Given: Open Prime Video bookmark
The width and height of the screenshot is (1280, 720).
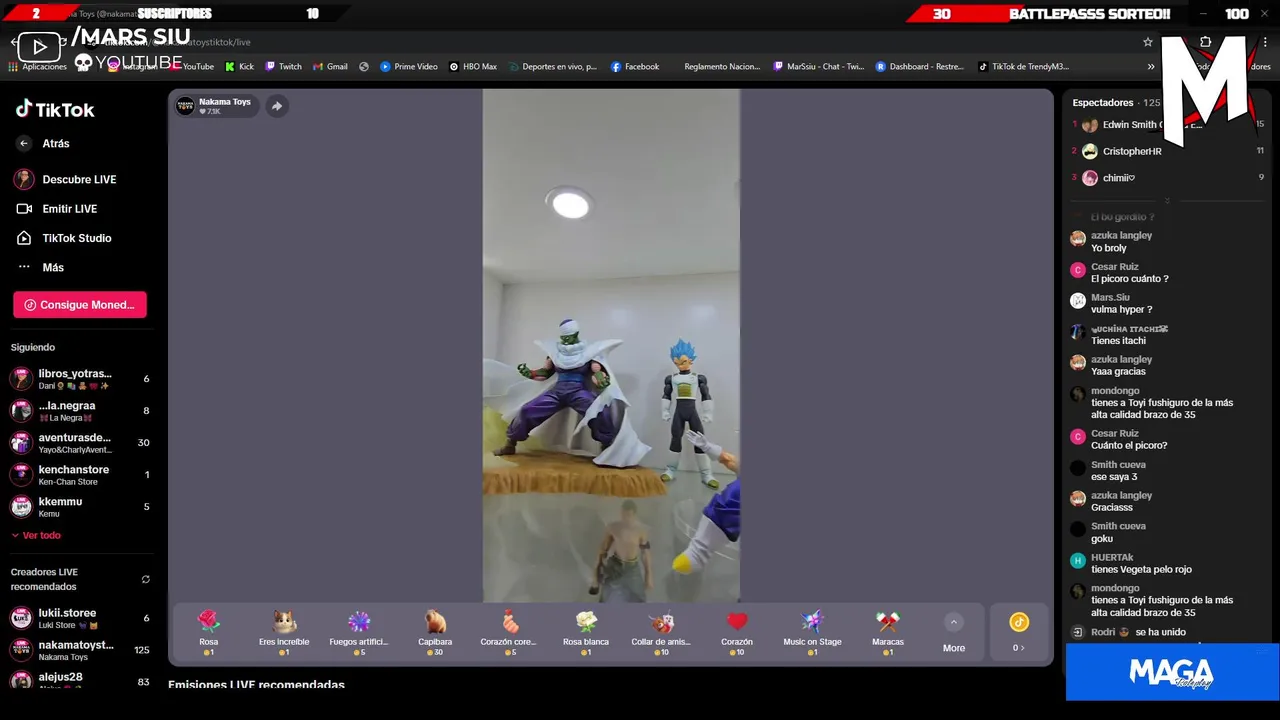Looking at the screenshot, I should click(x=409, y=67).
